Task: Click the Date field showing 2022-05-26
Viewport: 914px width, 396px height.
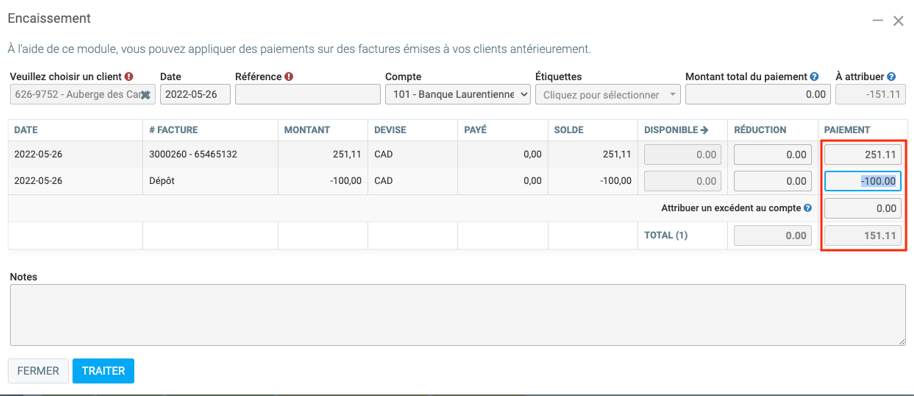Action: 195,94
